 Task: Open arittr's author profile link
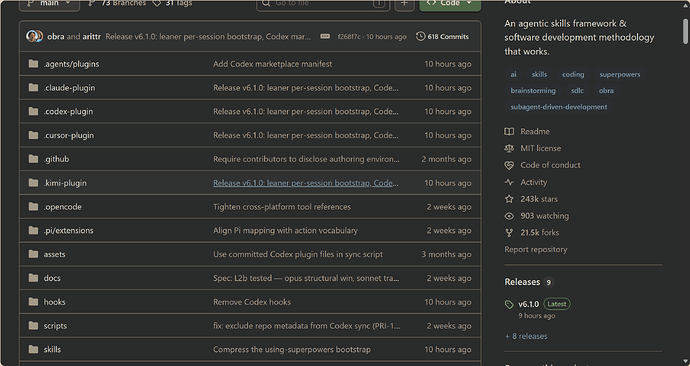tap(92, 37)
